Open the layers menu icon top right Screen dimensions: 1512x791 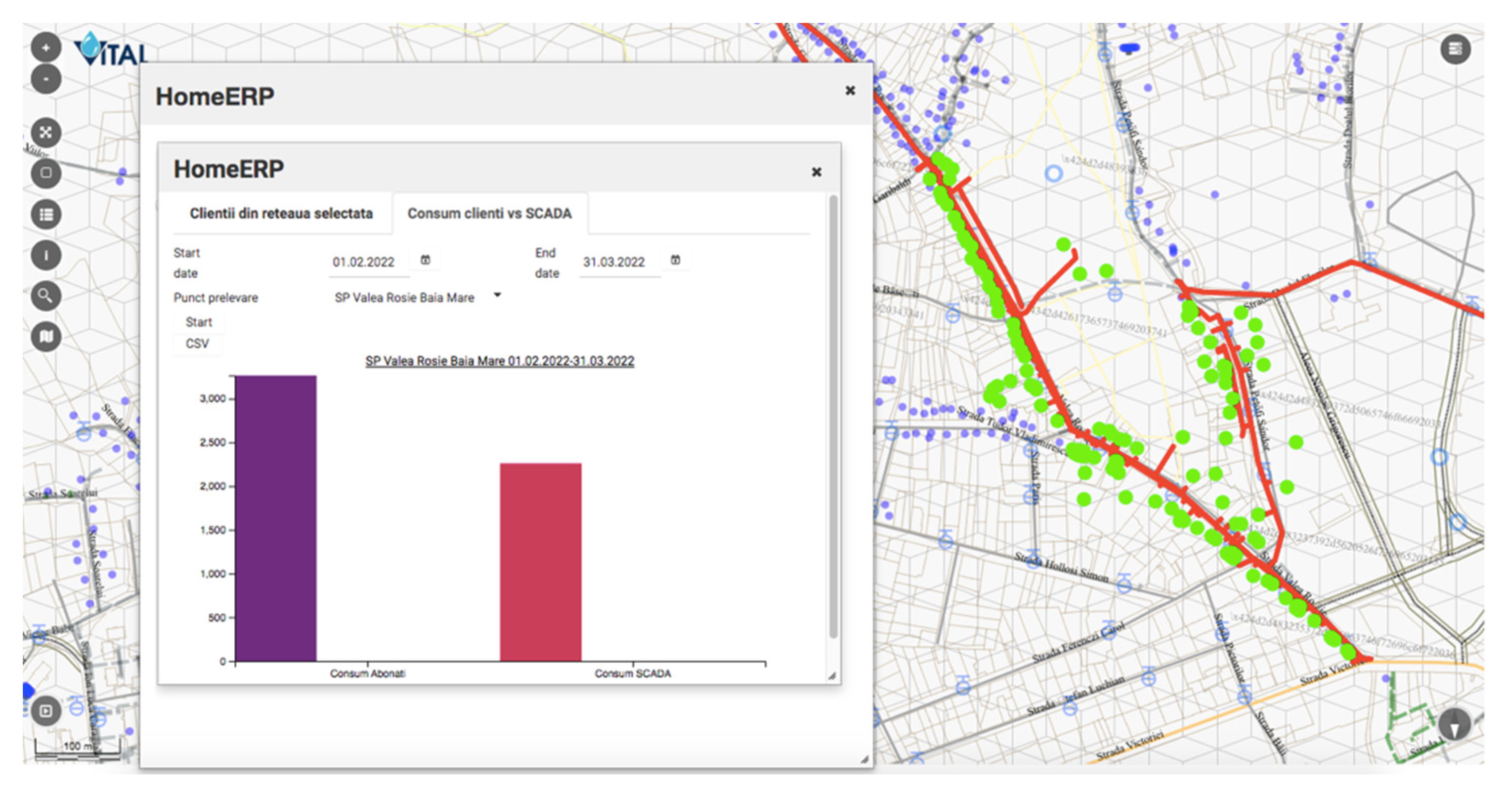[1455, 49]
